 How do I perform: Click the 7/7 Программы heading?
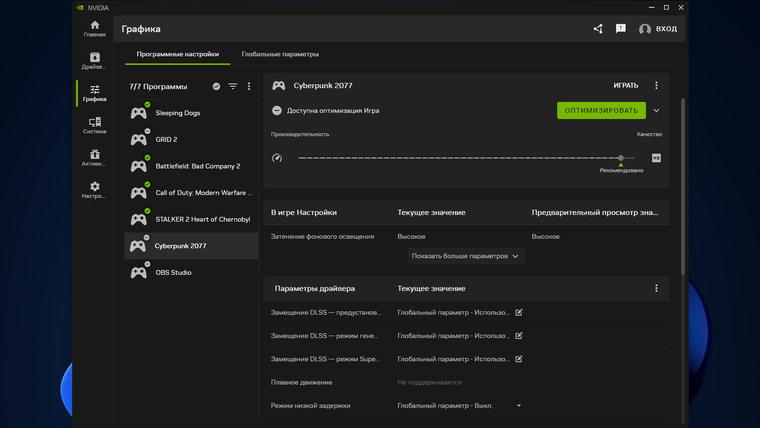[x=158, y=86]
